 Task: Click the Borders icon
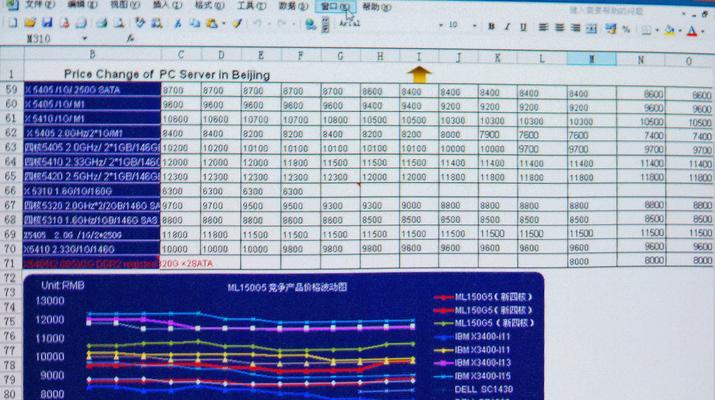[x=646, y=31]
